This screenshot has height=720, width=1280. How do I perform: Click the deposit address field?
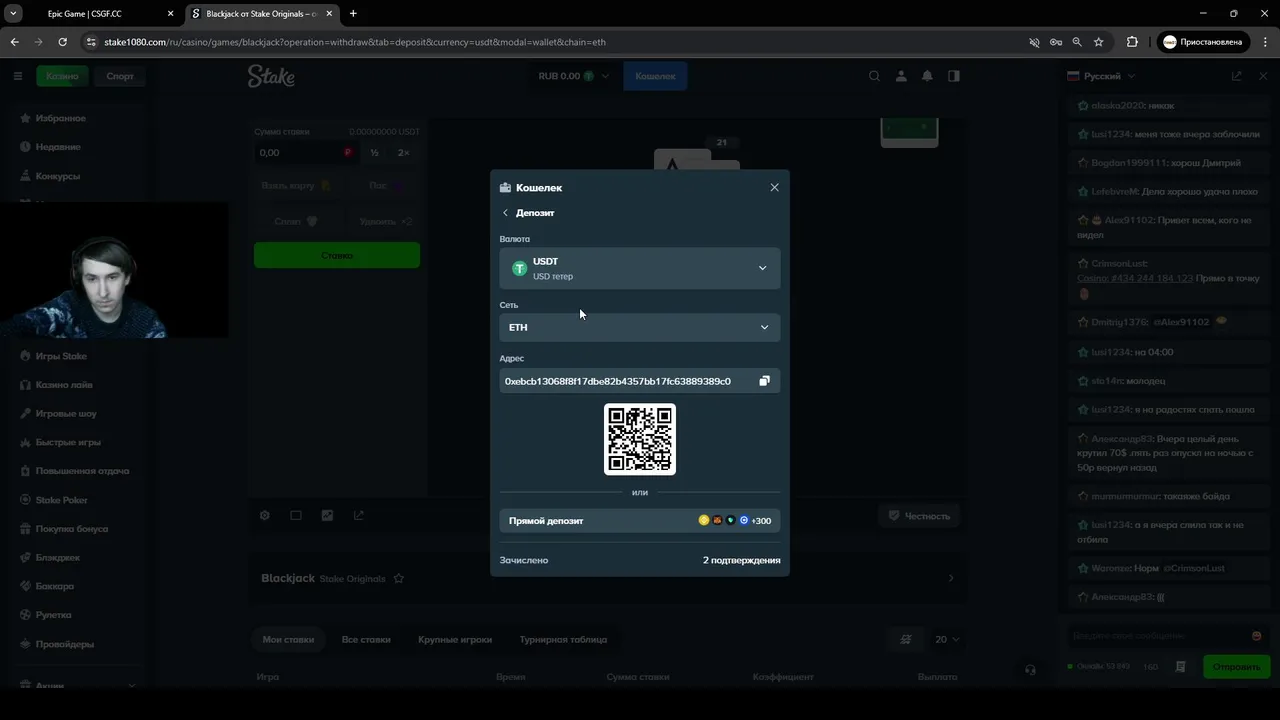(627, 381)
